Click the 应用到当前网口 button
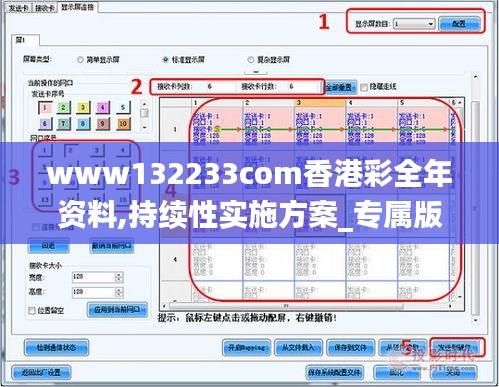This screenshot has width=499, height=387. pos(117,310)
